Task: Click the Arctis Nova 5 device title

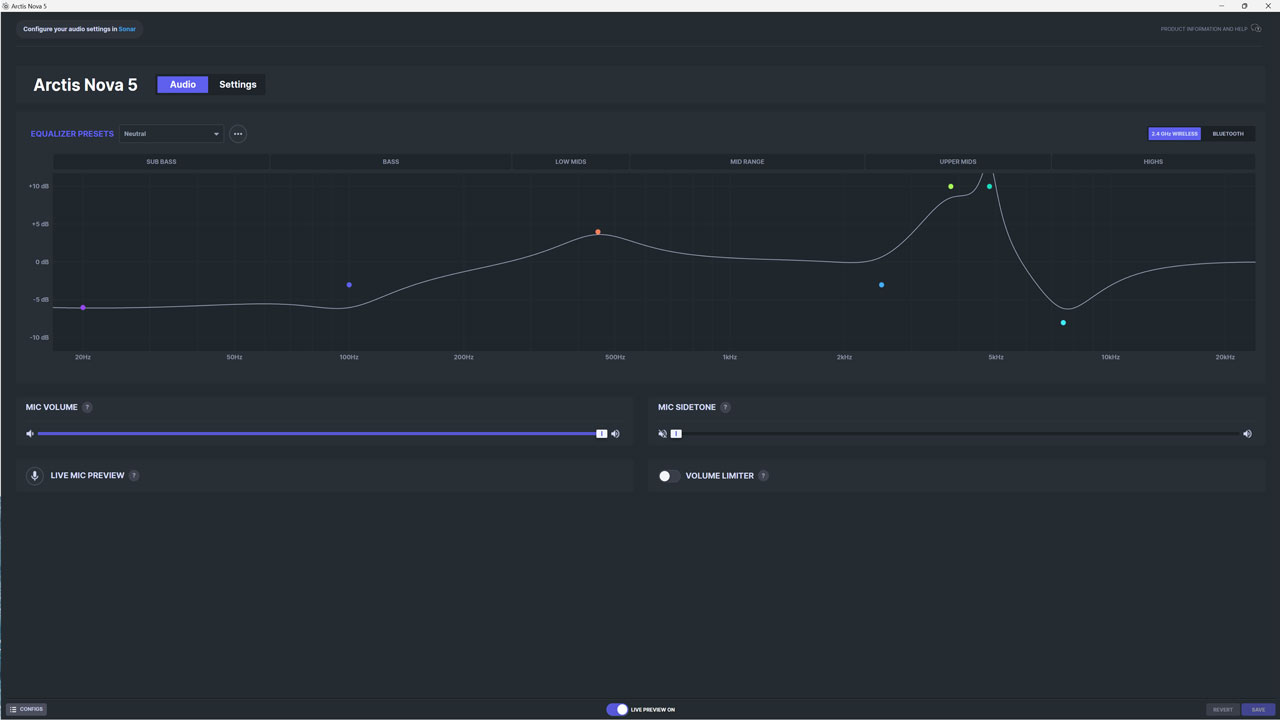Action: 85,85
